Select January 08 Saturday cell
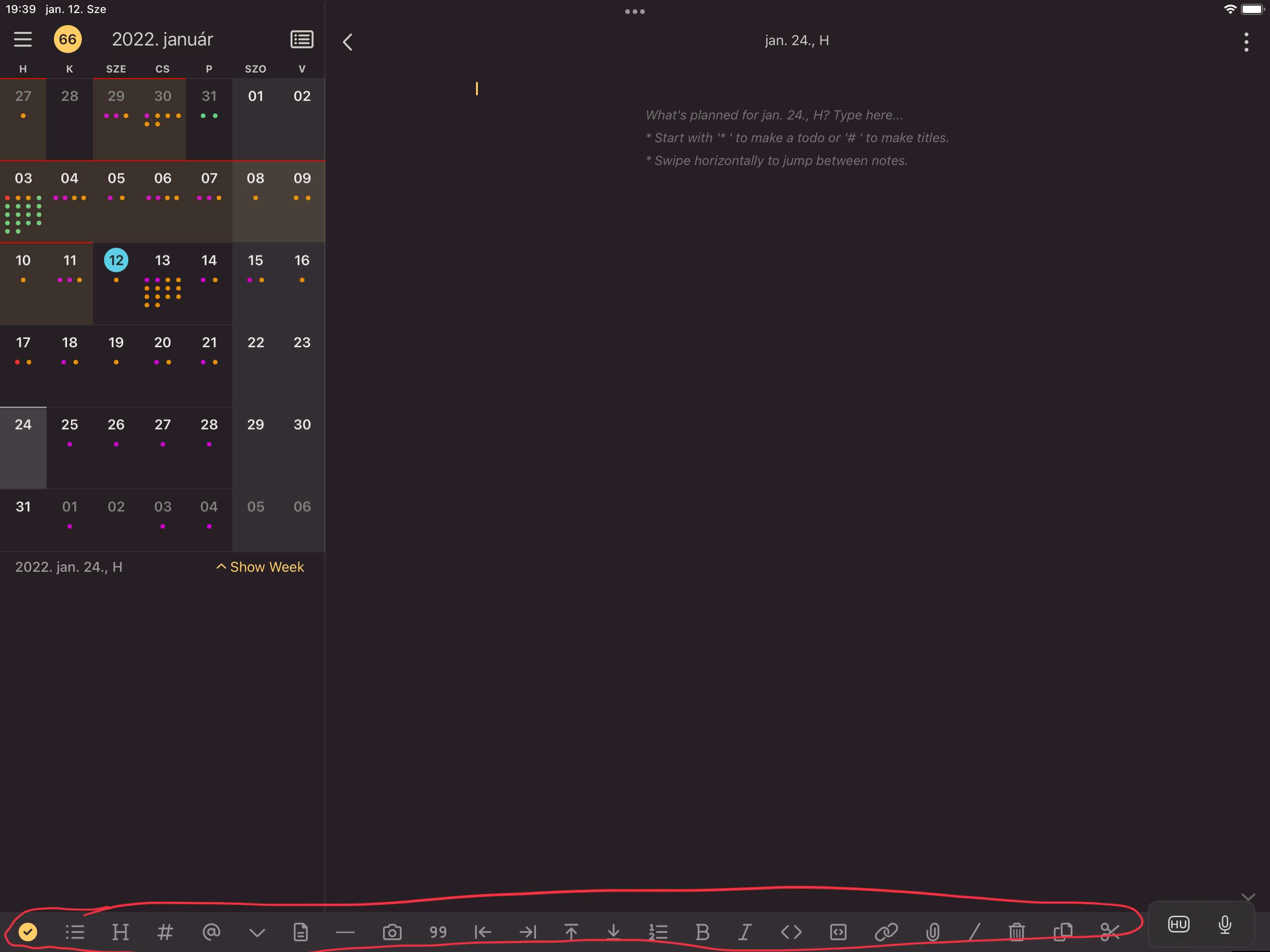This screenshot has width=1270, height=952. (x=256, y=201)
